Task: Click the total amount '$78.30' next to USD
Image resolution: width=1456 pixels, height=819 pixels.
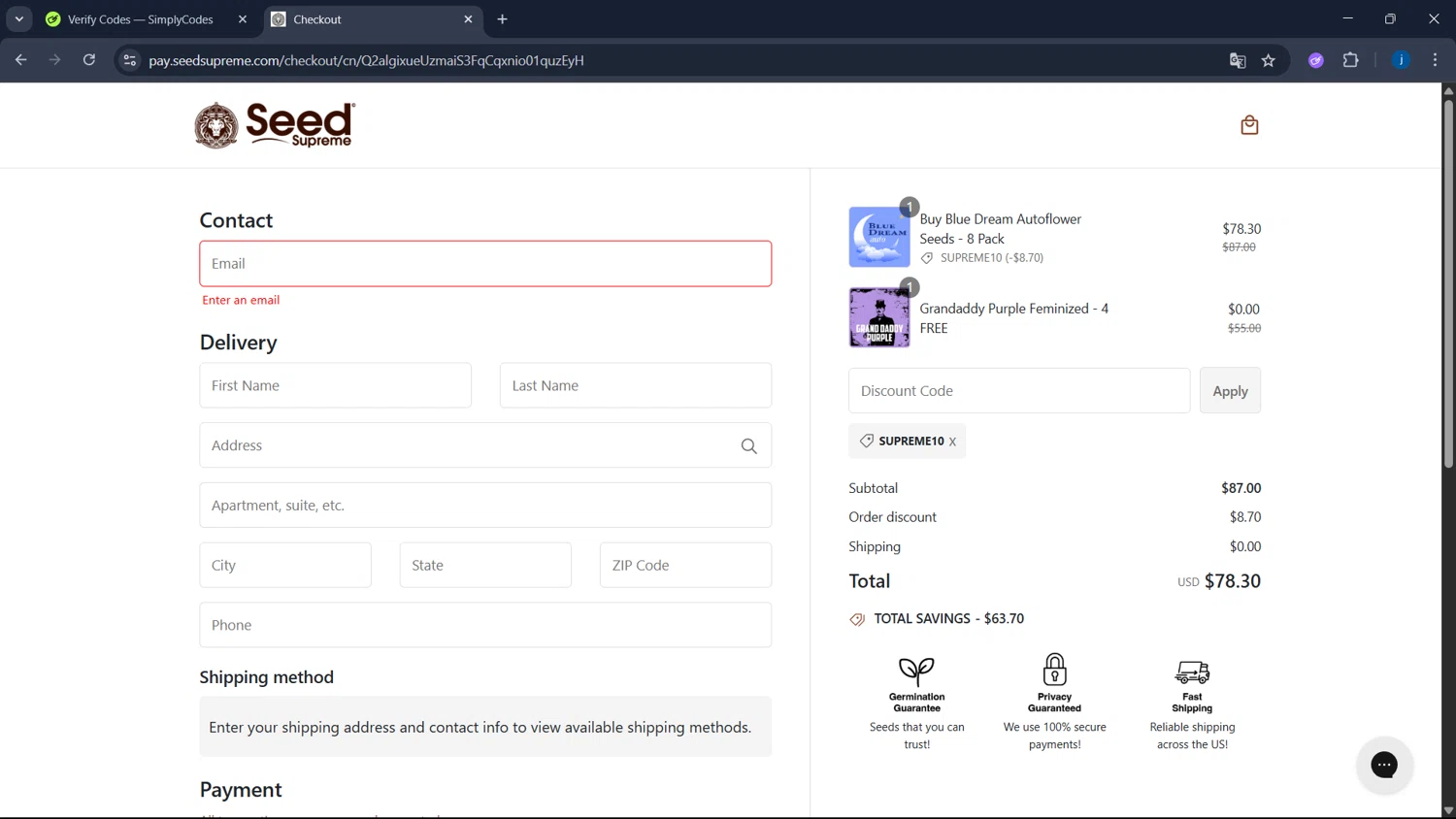Action: [x=1233, y=581]
